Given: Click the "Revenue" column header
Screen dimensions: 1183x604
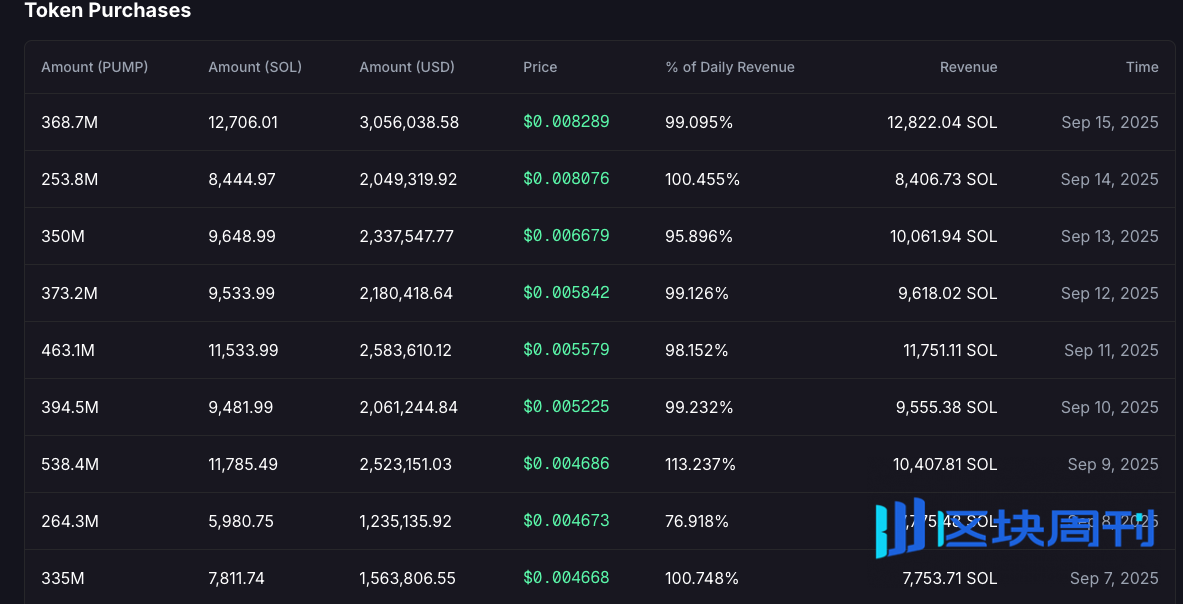Looking at the screenshot, I should click(x=969, y=67).
